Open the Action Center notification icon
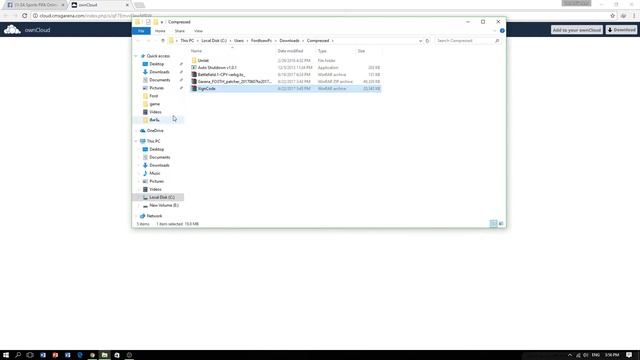Viewport: 640px width, 360px height. [629, 355]
